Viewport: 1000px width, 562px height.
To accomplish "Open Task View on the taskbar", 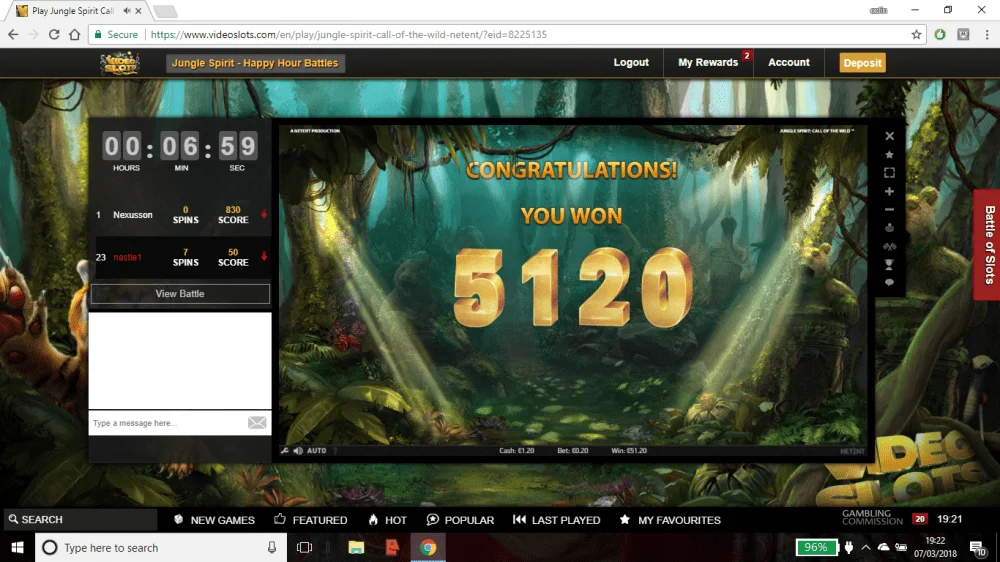I will 304,547.
